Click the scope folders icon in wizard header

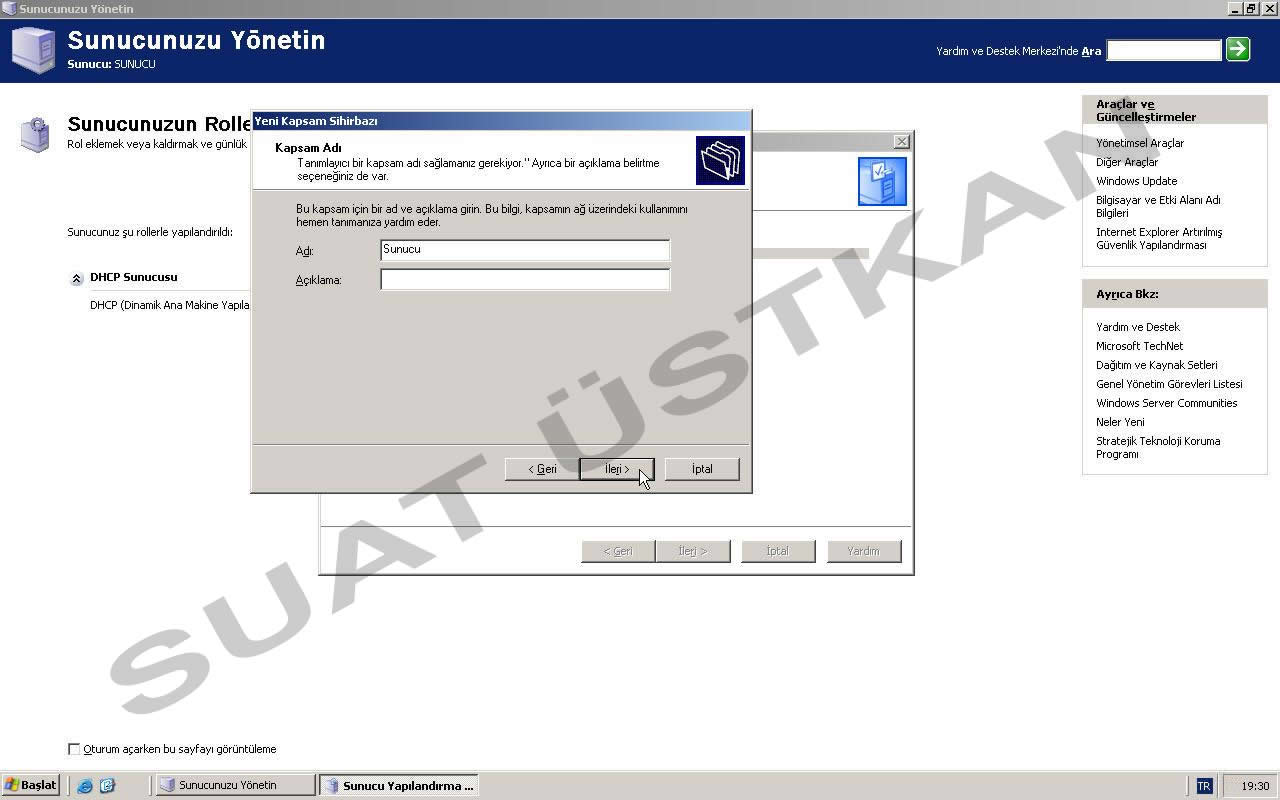click(720, 161)
